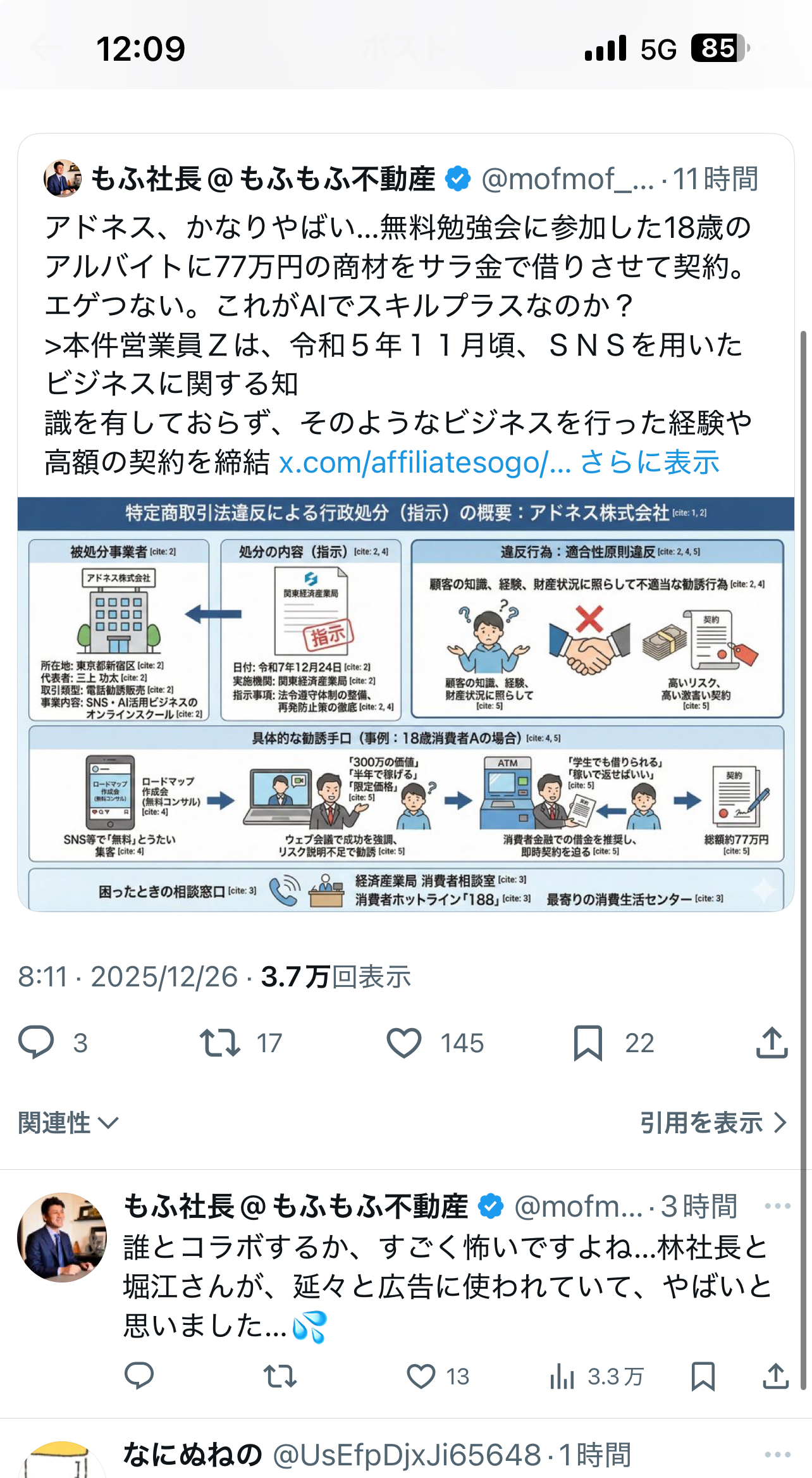
Task: Open the アドネス infographic image
Action: point(406,704)
